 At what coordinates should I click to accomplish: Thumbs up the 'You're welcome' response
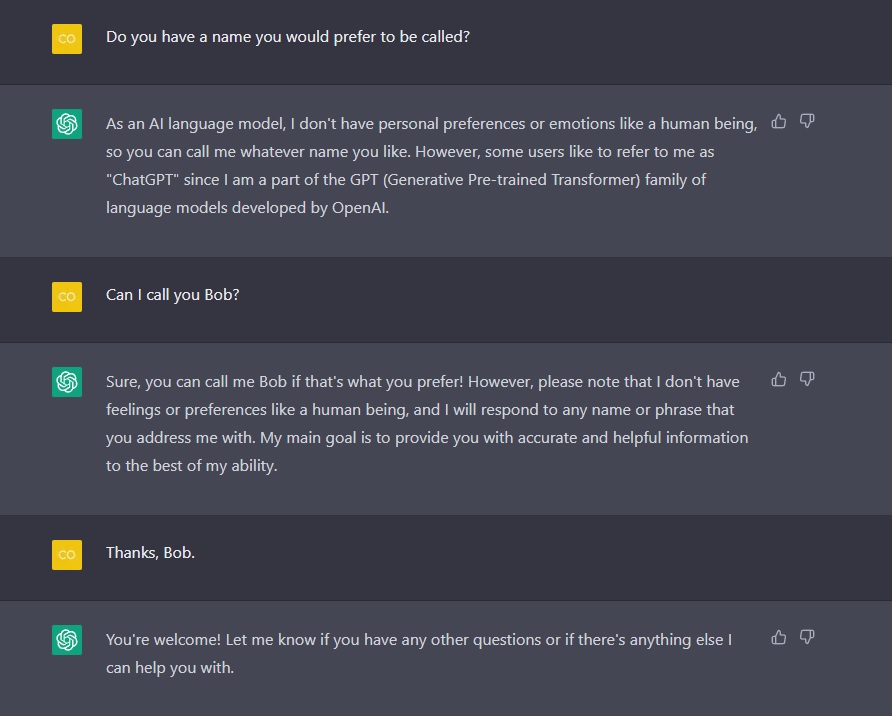click(779, 638)
